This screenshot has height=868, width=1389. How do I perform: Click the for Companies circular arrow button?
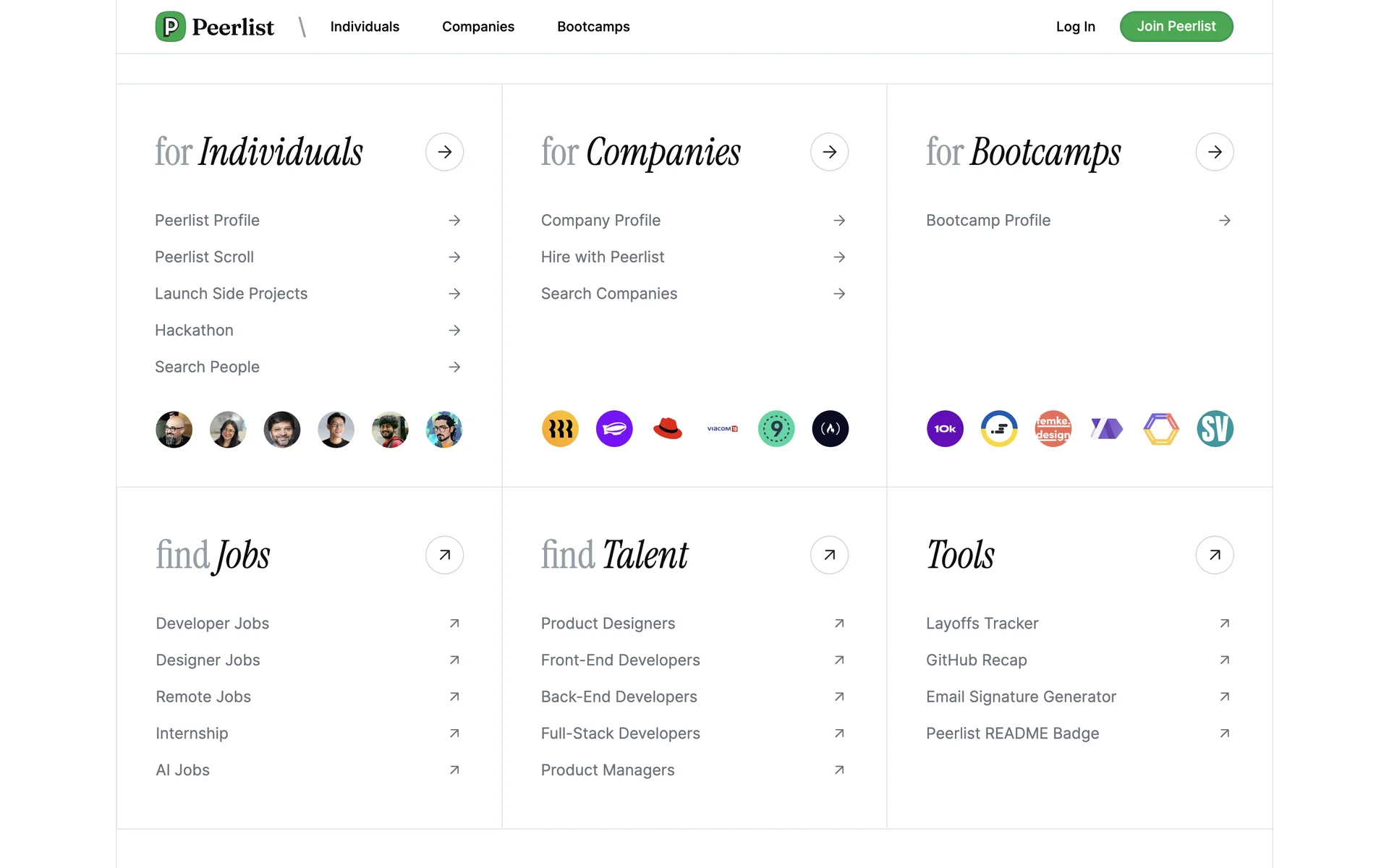829,152
